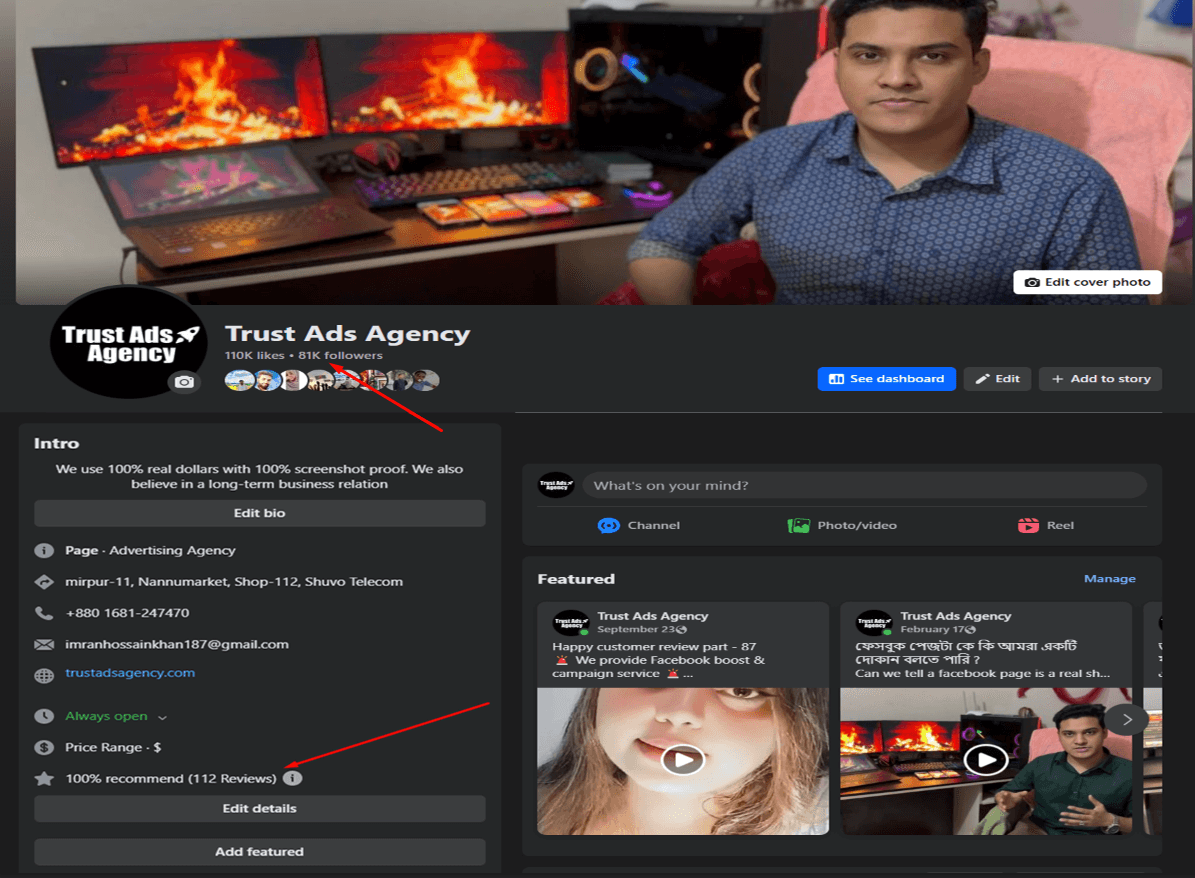Click the Edit page button
1195x878 pixels.
998,379
